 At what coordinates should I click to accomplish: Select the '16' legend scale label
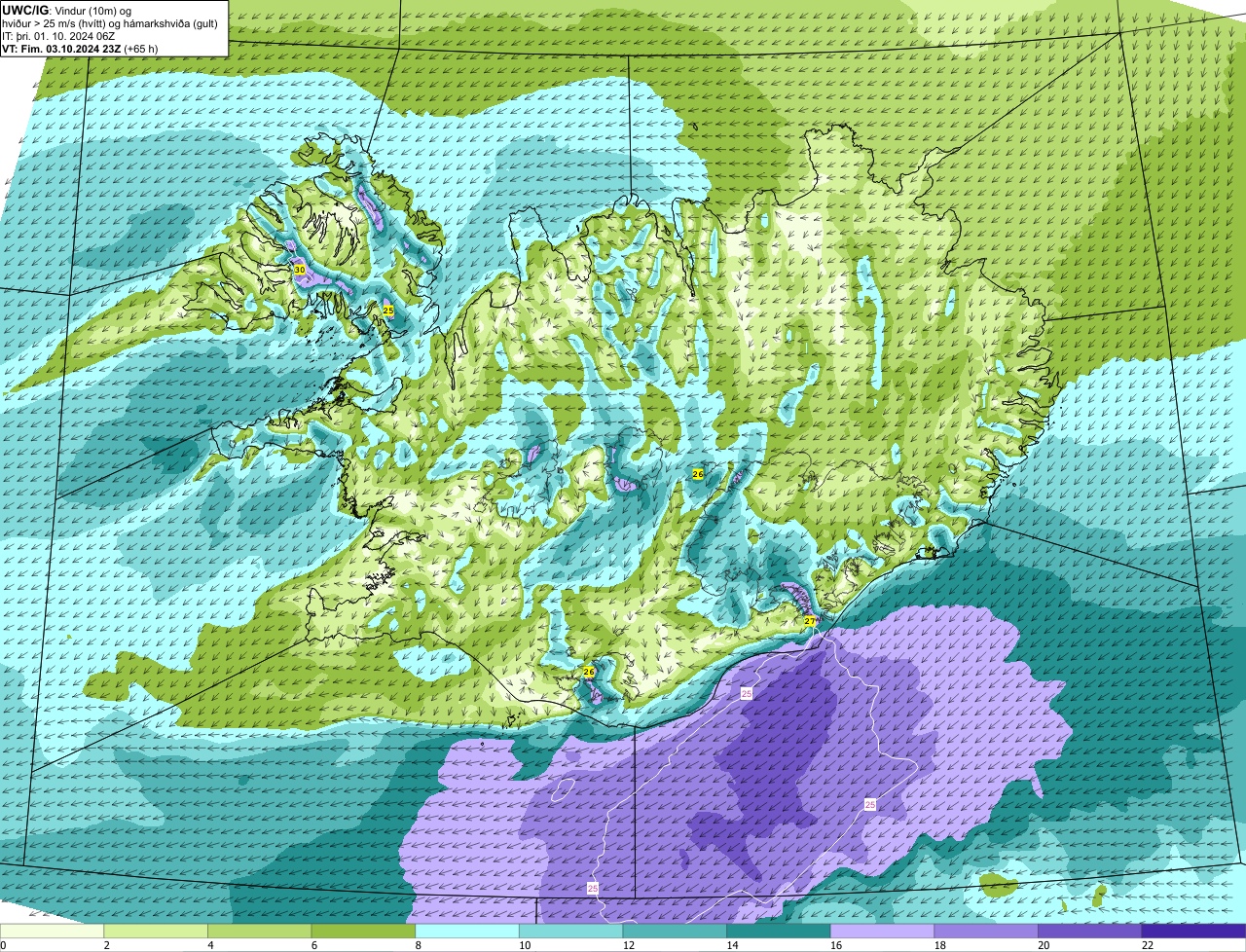pyautogui.click(x=836, y=945)
